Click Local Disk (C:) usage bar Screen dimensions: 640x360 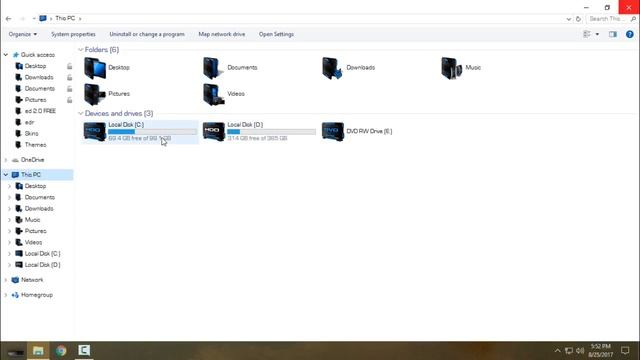(x=153, y=132)
